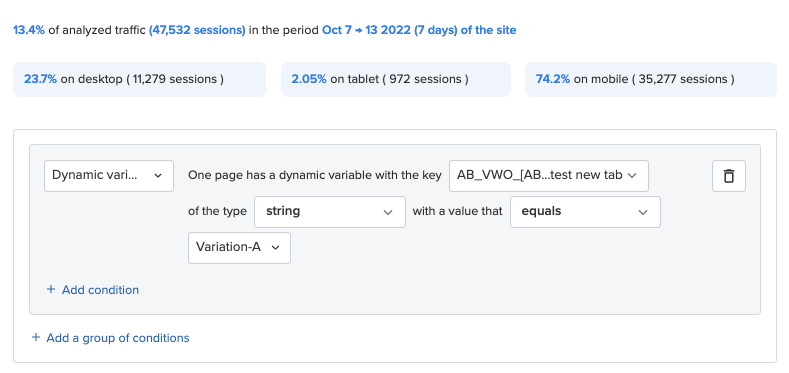
Task: Click Add a group of conditions
Action: [x=110, y=338]
